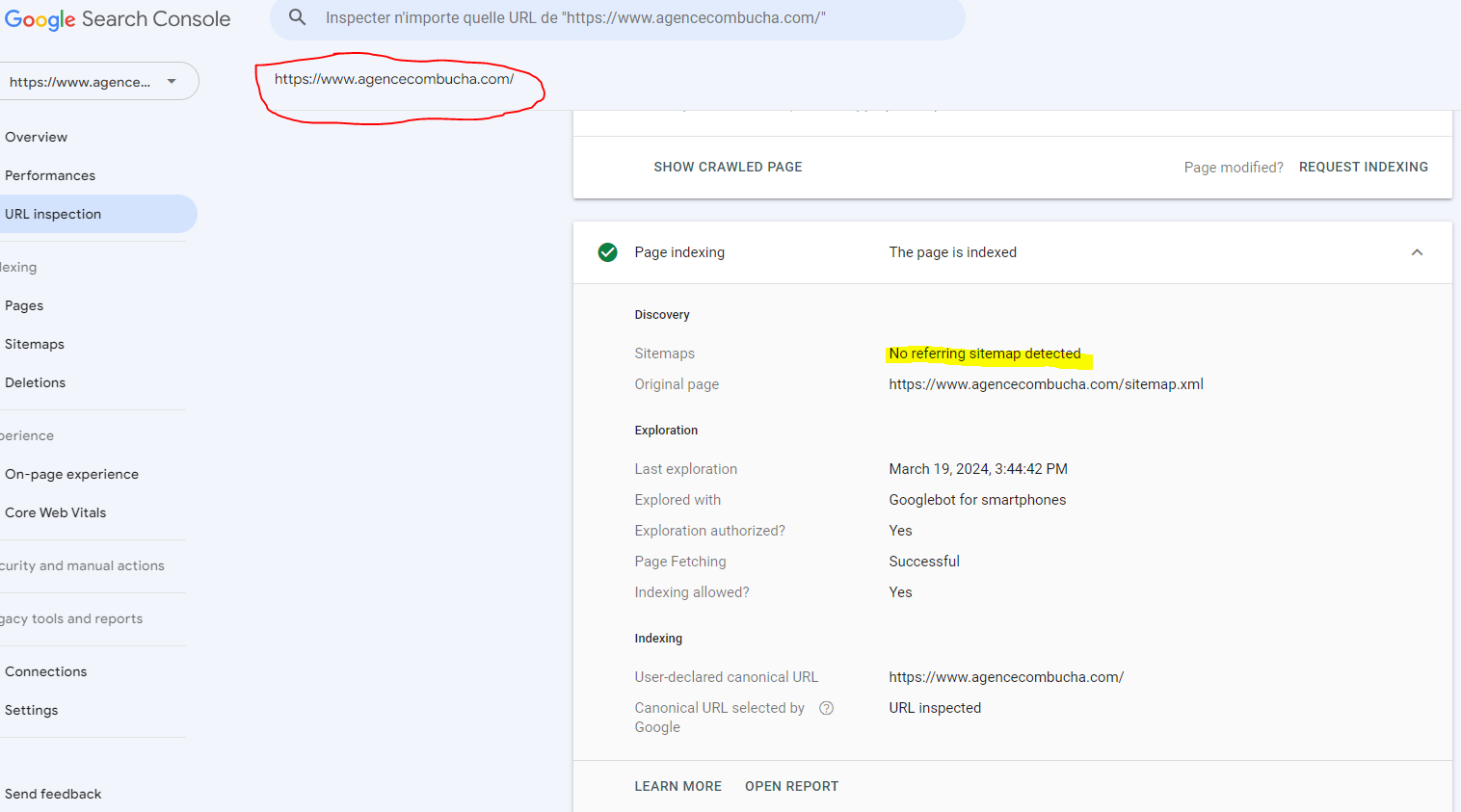Image resolution: width=1461 pixels, height=812 pixels.
Task: Click the sitemap.xml original page URL
Action: 1047,384
